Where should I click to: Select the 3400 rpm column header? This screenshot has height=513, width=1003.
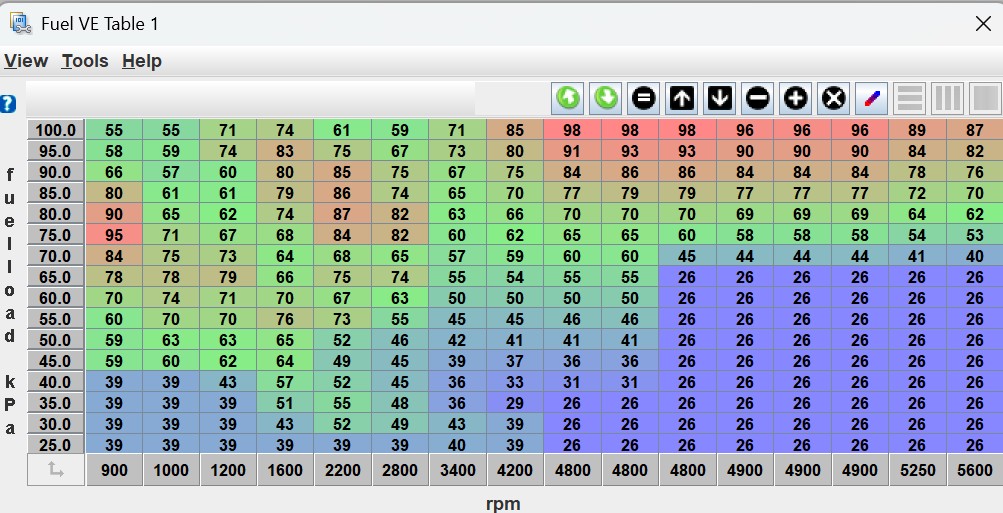[x=457, y=470]
